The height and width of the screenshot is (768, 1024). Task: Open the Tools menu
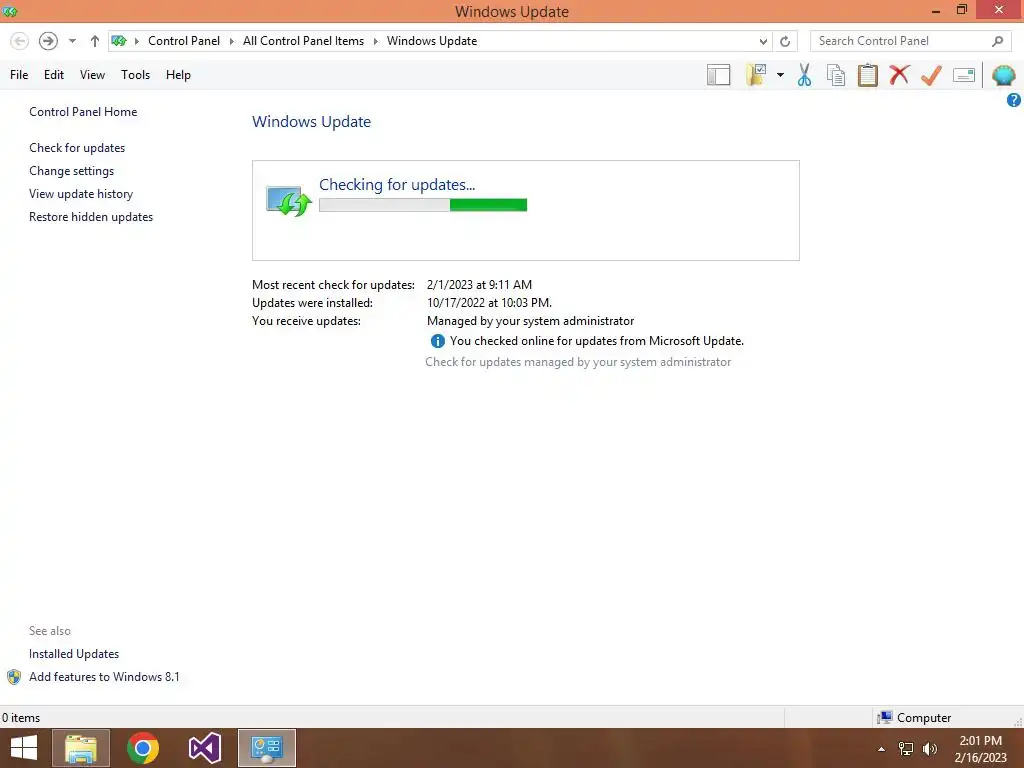pyautogui.click(x=135, y=75)
